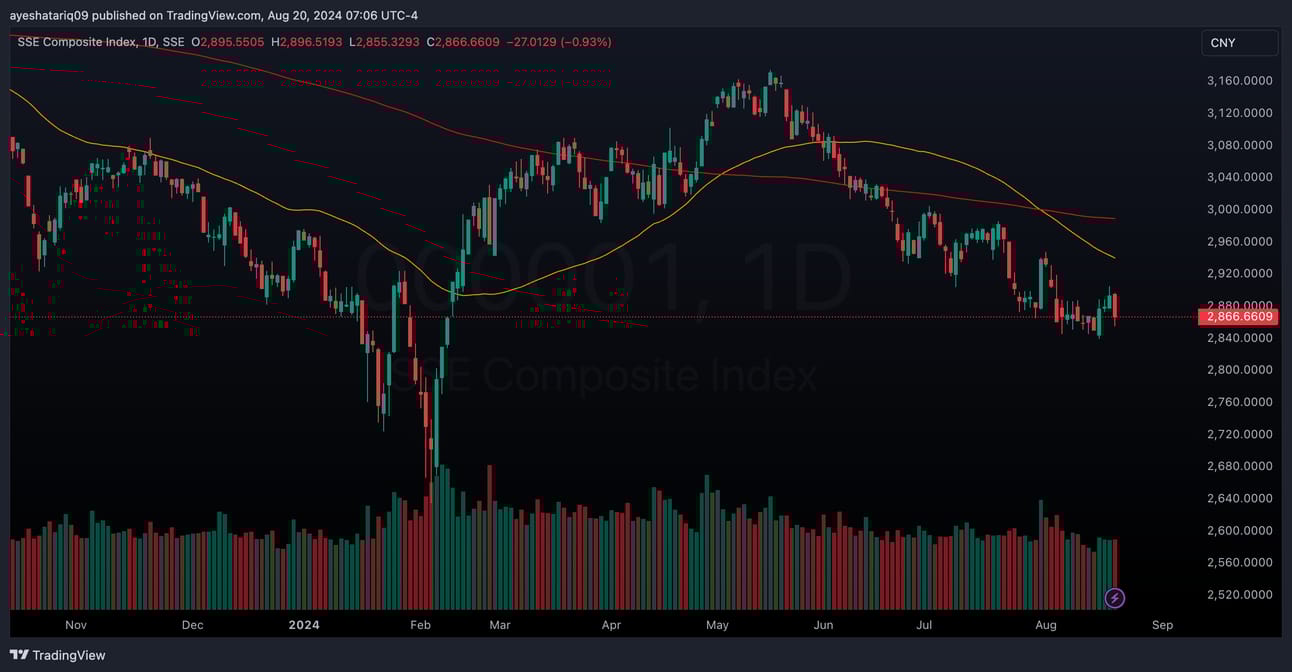
Task: Click the 2,800.0000 price axis label
Action: (1239, 370)
